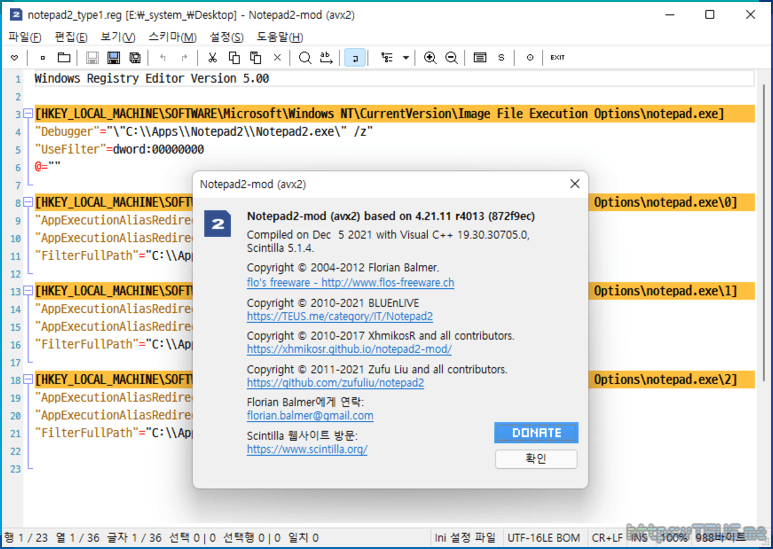Image resolution: width=773 pixels, height=549 pixels.
Task: Open the xhmikosr.github.io notepad2-mod link
Action: point(349,349)
